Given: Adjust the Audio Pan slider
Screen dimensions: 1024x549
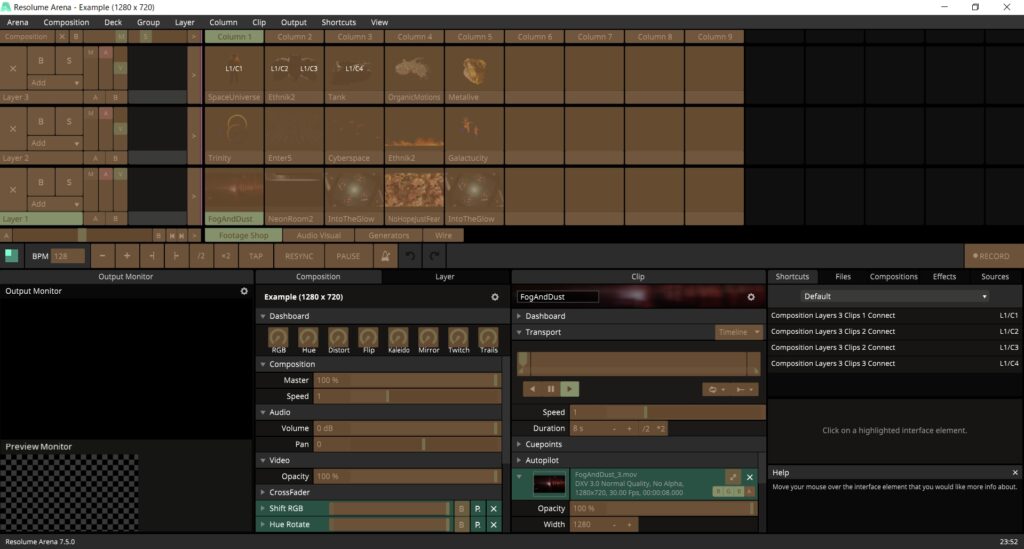Looking at the screenshot, I should 408,445.
